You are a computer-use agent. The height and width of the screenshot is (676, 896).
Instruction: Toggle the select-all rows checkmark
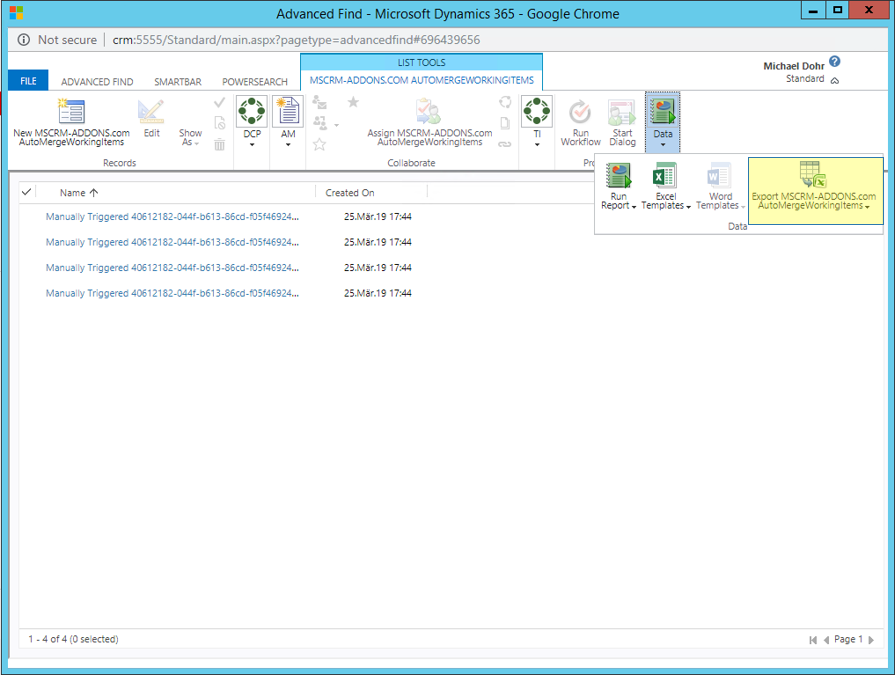click(26, 192)
